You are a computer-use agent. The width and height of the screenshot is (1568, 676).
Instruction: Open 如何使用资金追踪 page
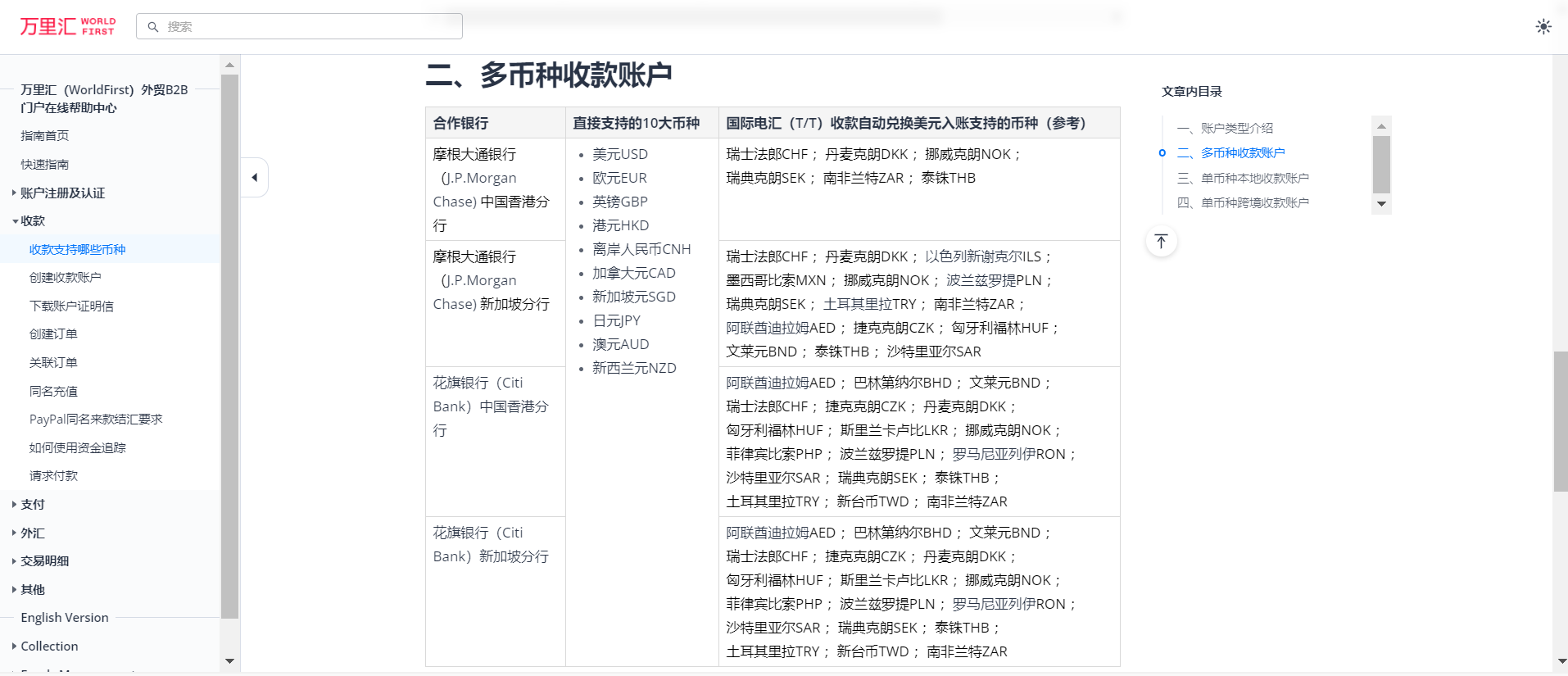point(78,448)
